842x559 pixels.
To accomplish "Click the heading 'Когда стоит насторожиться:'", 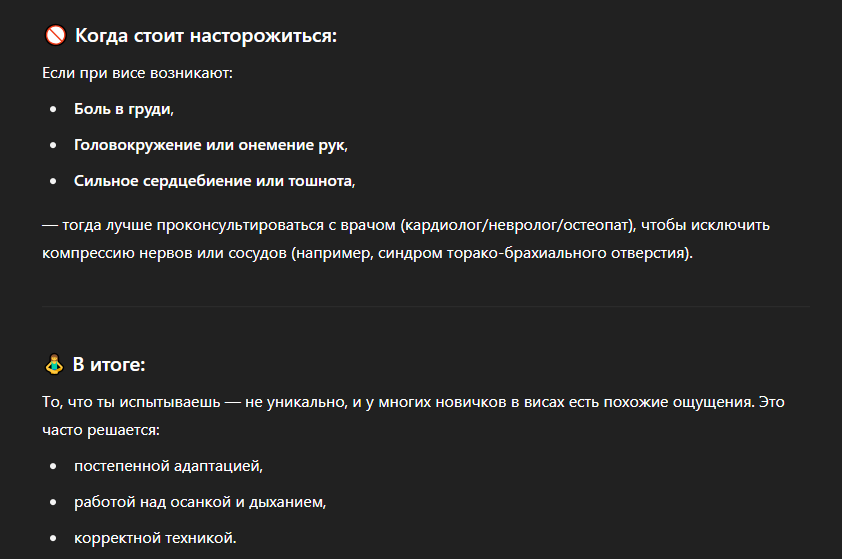I will [206, 35].
